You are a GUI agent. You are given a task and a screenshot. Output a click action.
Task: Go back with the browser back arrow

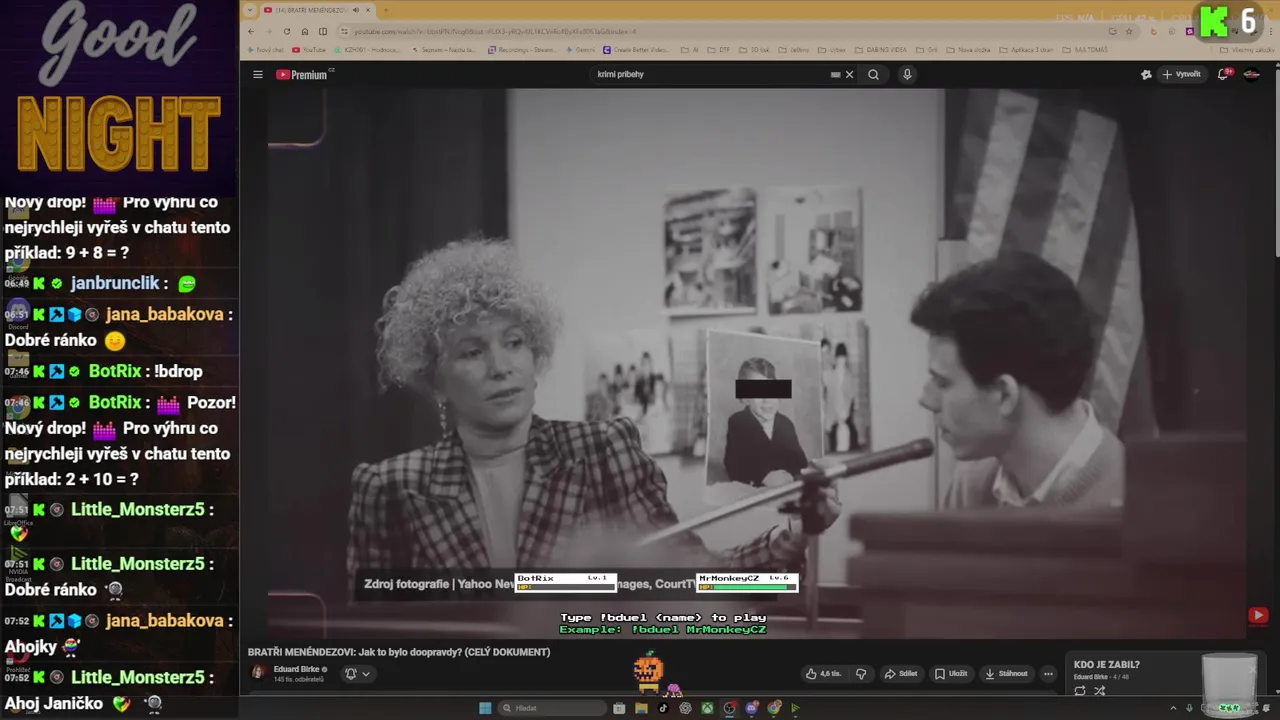(251, 31)
